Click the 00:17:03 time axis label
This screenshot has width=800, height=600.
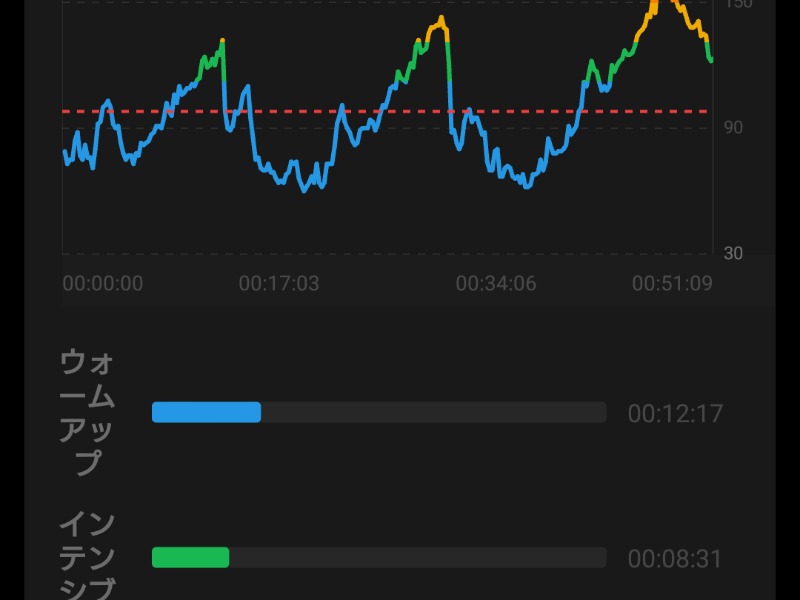point(279,284)
